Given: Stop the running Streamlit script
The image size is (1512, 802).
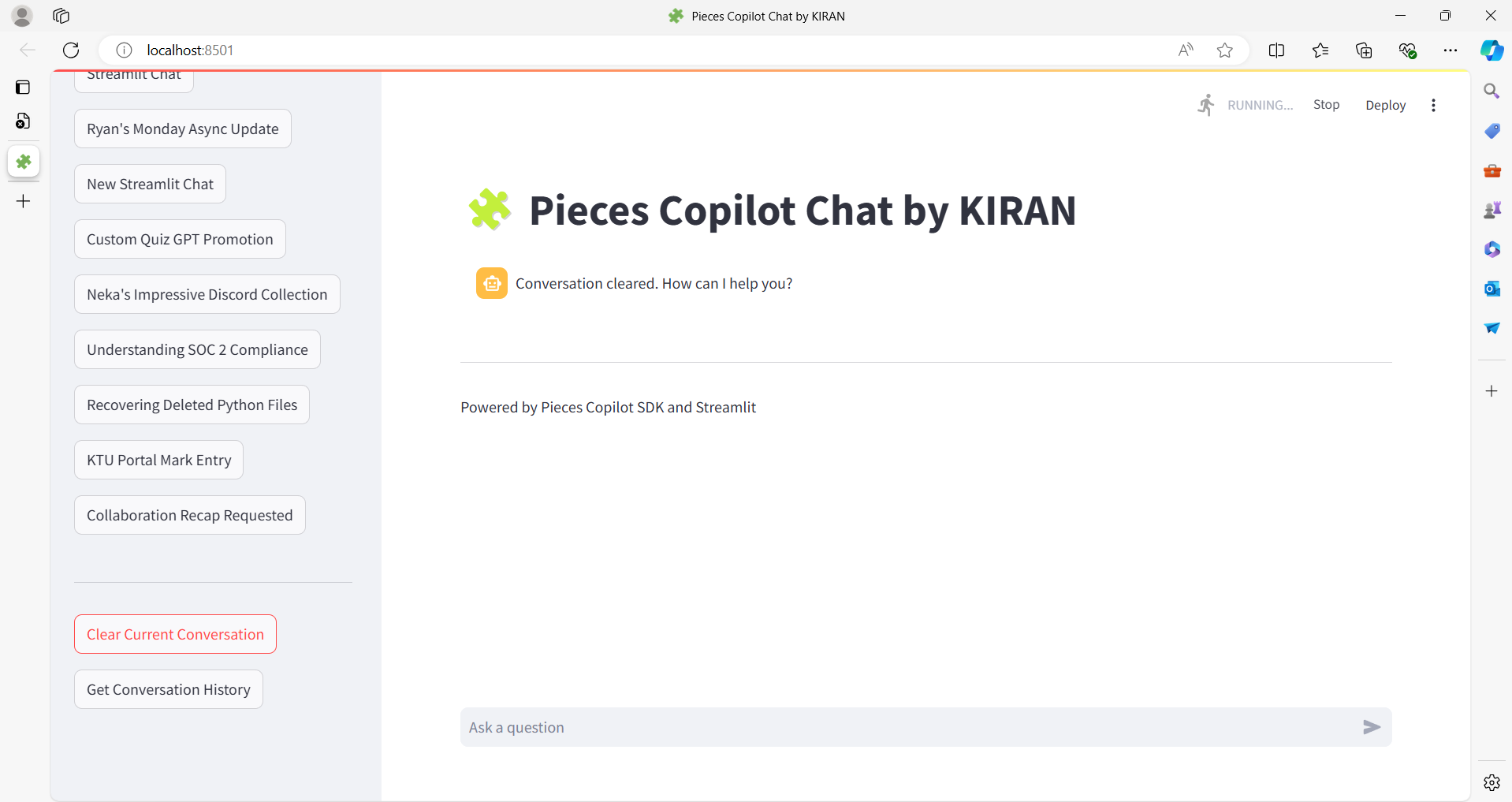Looking at the screenshot, I should click(x=1326, y=105).
